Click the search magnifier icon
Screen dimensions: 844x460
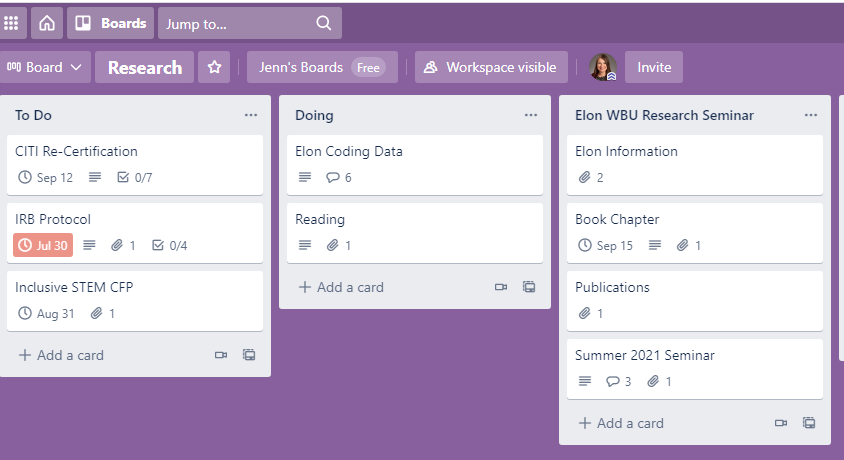323,23
